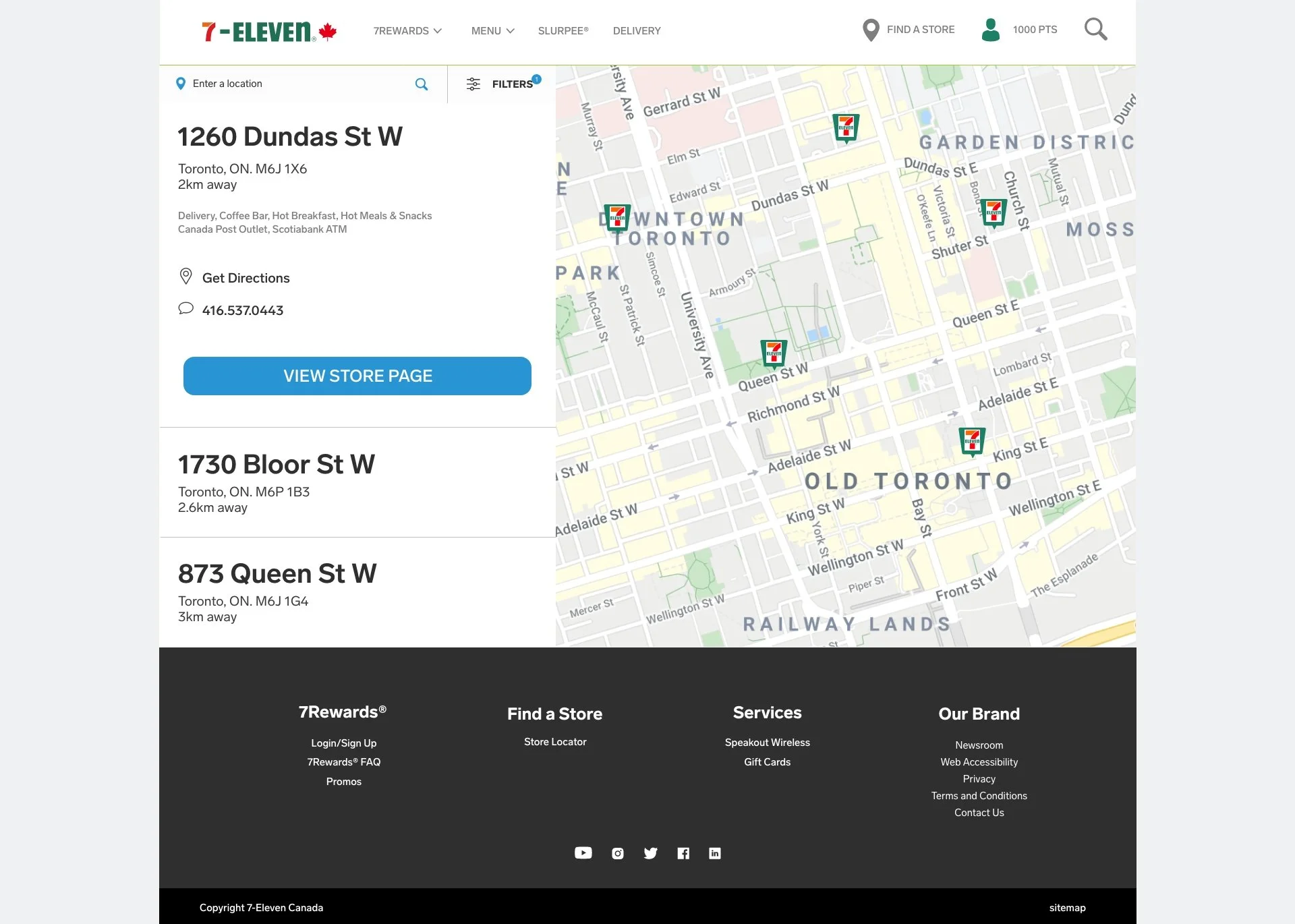Open the Privacy footer link

[979, 779]
